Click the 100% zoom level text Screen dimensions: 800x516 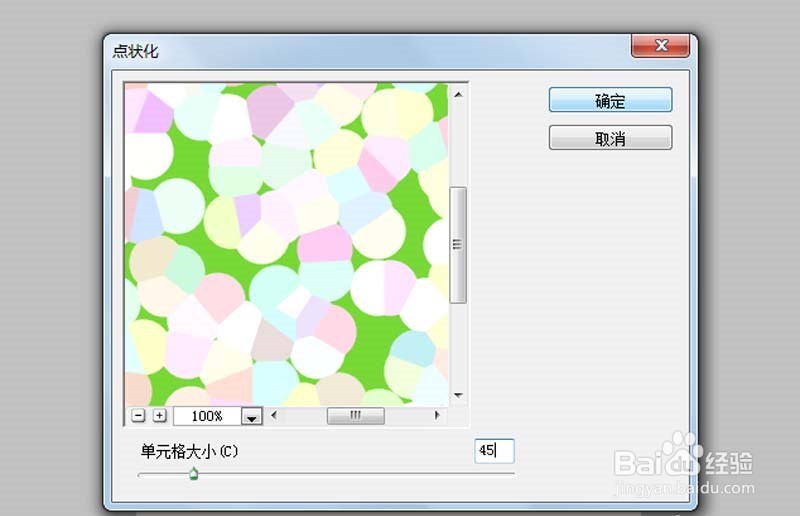click(207, 416)
